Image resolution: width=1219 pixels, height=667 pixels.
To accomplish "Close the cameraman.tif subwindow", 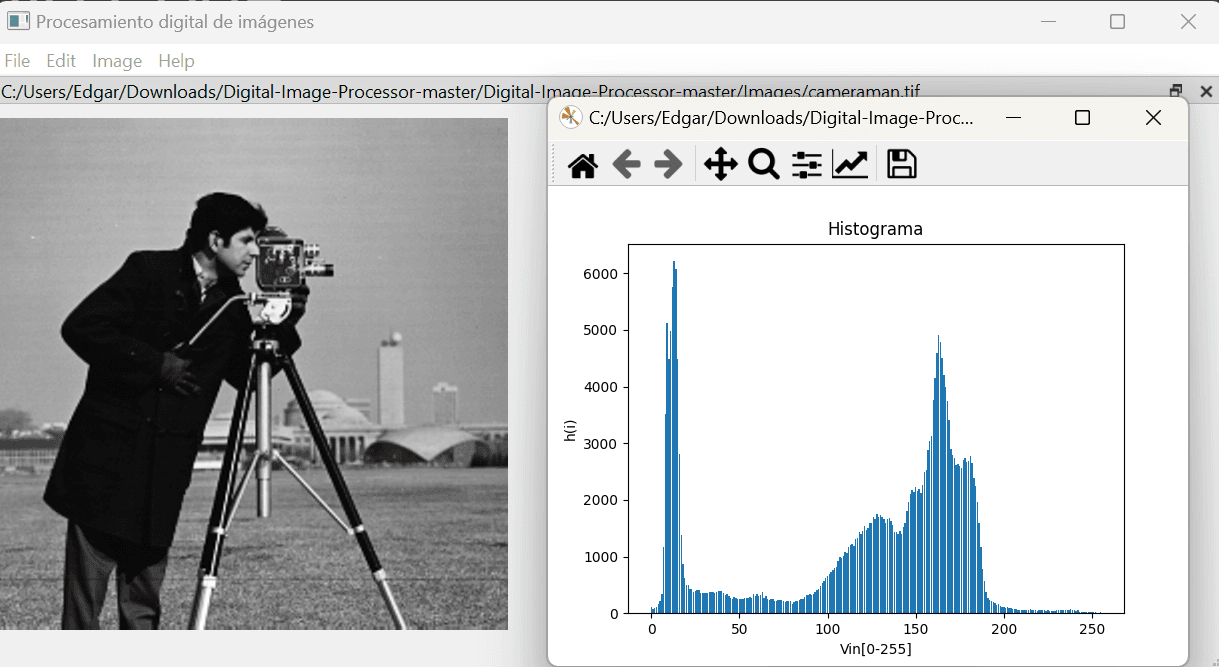I will (x=1206, y=91).
